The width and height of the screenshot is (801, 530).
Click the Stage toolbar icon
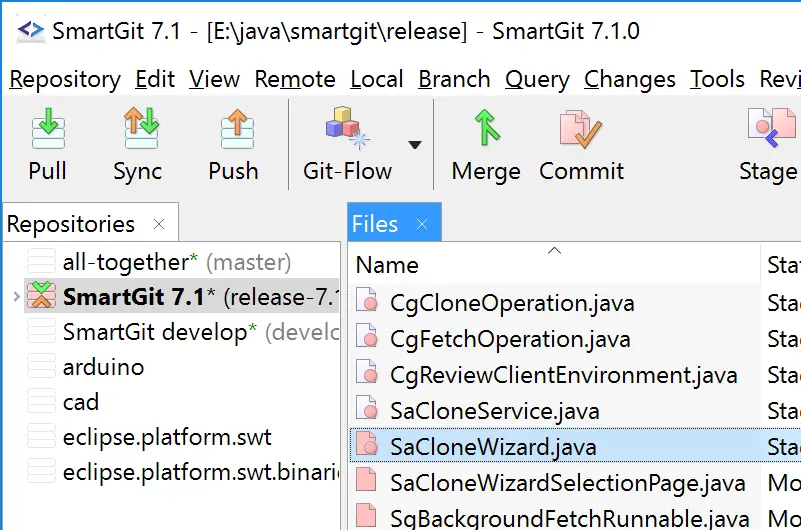click(x=771, y=128)
